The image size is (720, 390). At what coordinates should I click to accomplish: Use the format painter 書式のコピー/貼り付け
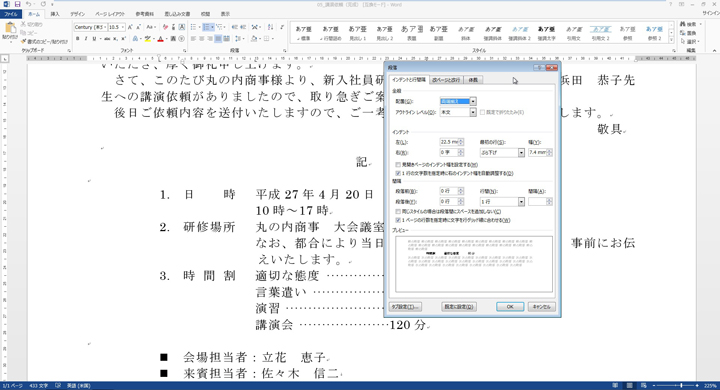pyautogui.click(x=45, y=42)
